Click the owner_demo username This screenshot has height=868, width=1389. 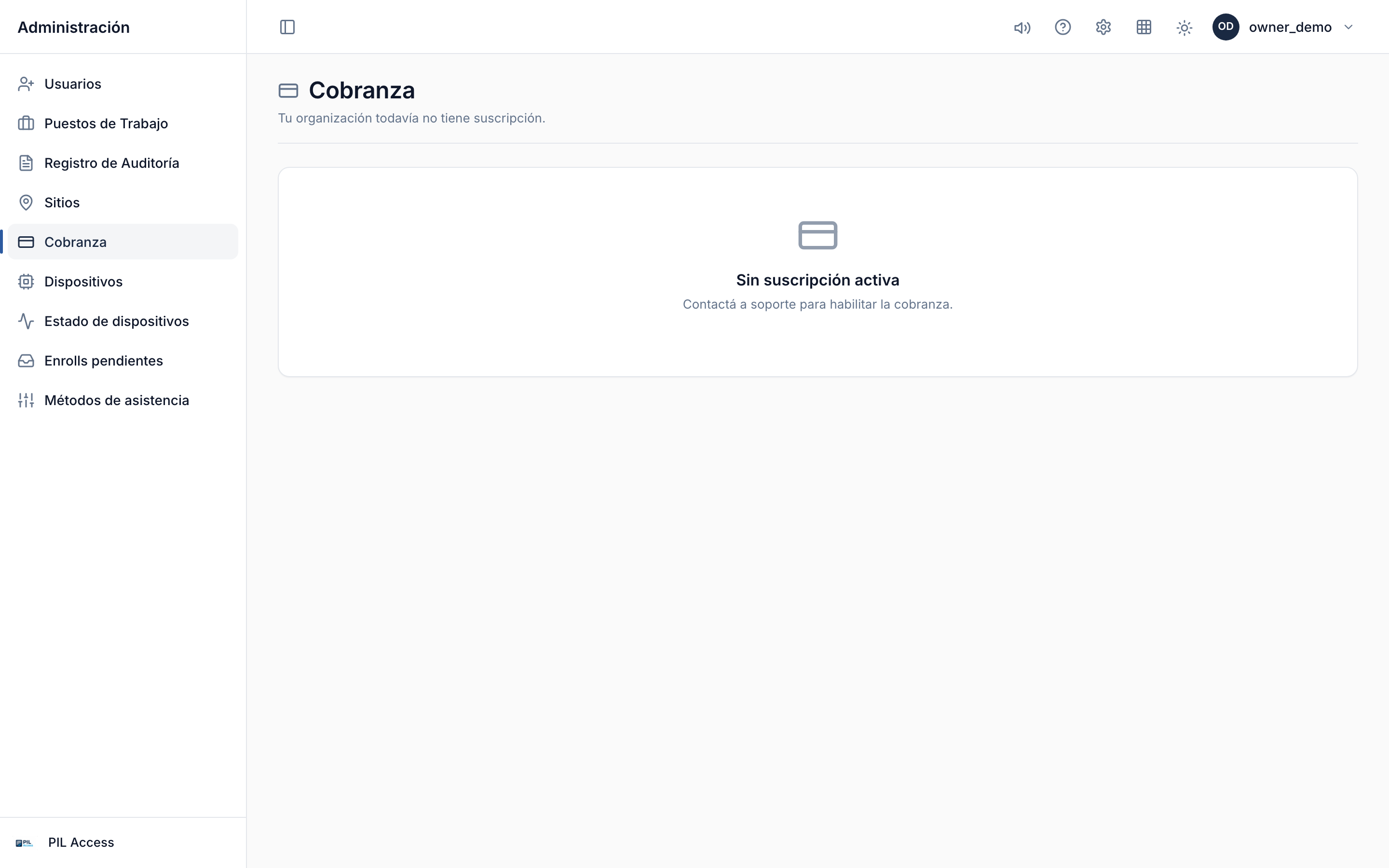1290,27
